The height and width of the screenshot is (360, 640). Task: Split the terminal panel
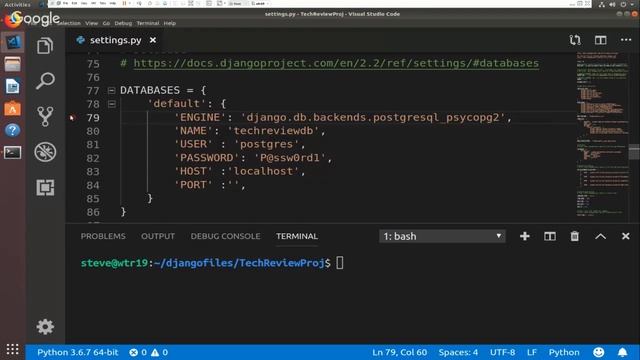coord(549,236)
